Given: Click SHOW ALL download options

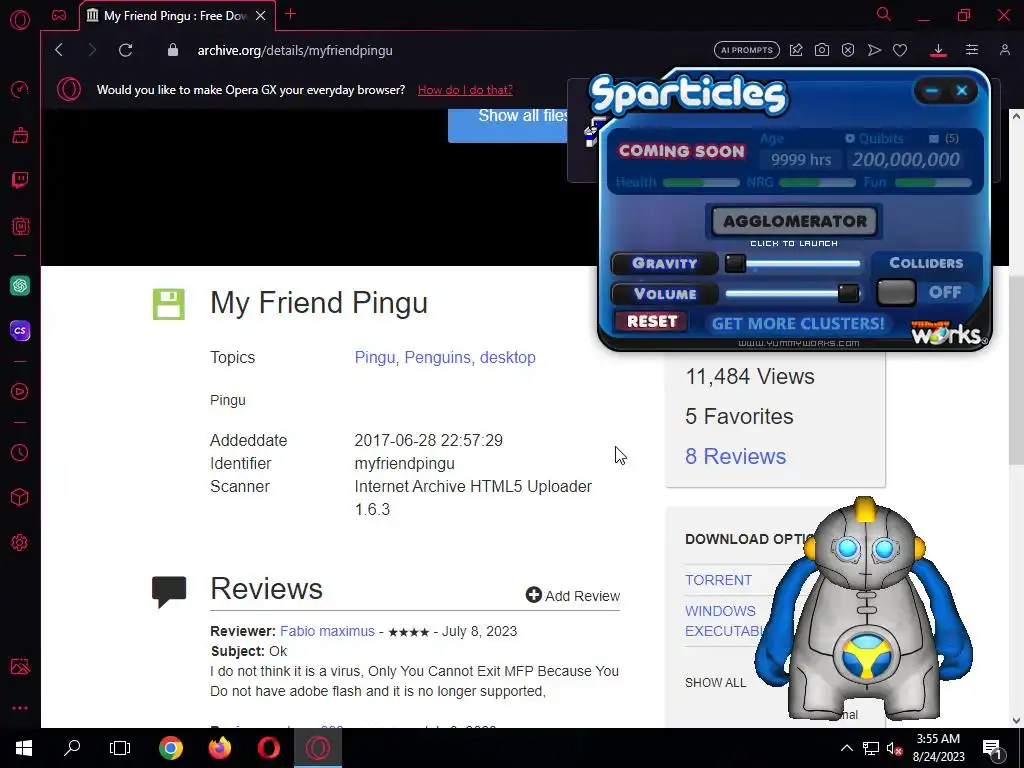Looking at the screenshot, I should pos(715,682).
